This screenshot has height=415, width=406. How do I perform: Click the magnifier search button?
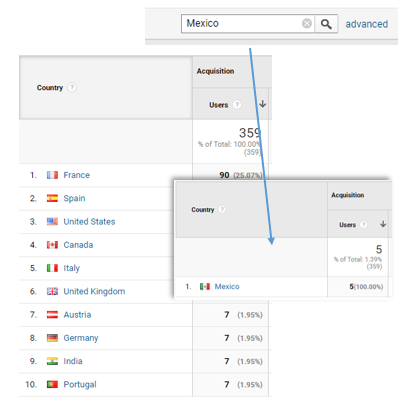[326, 24]
